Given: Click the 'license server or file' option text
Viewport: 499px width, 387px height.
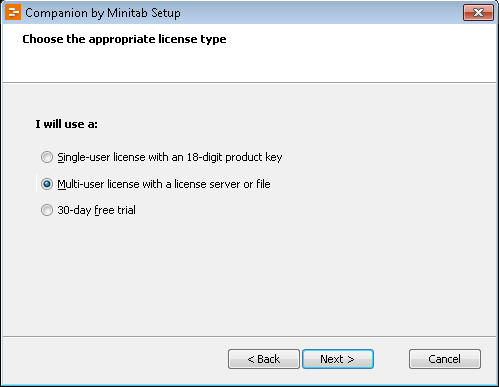Looking at the screenshot, I should [x=222, y=184].
